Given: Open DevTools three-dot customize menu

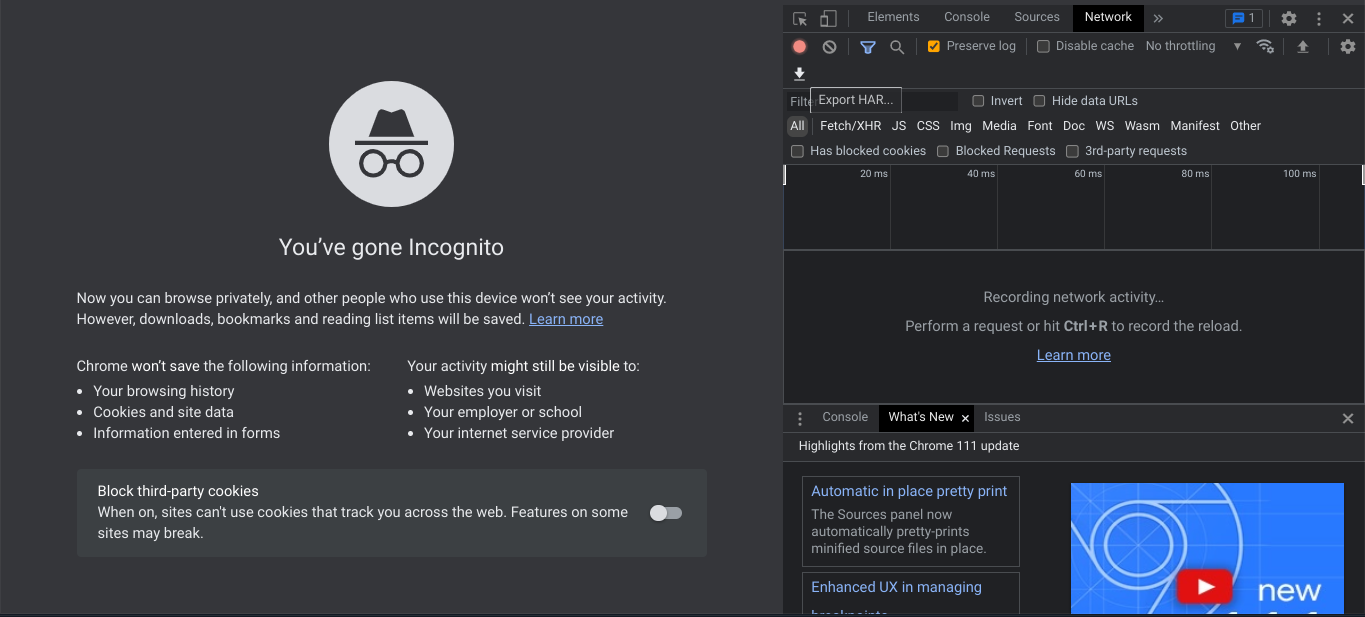Looking at the screenshot, I should [1319, 18].
